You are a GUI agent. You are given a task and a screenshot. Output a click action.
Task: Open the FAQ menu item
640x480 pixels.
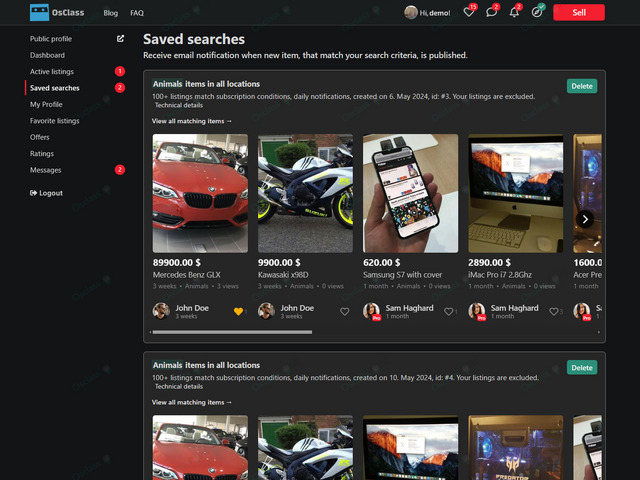137,13
